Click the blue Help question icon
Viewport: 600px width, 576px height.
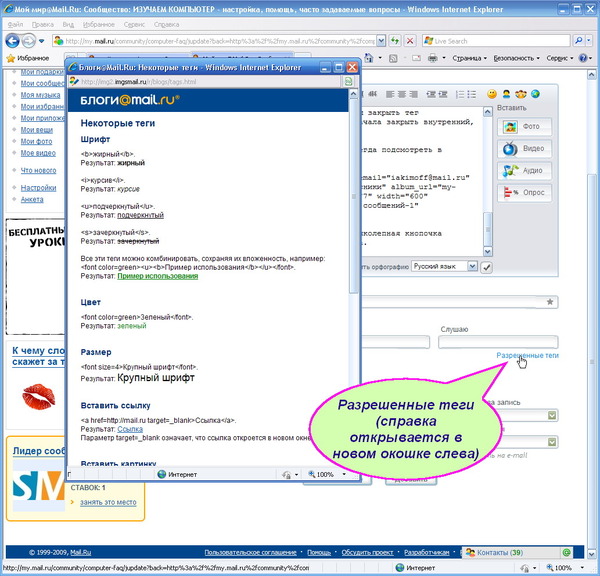[x=583, y=58]
